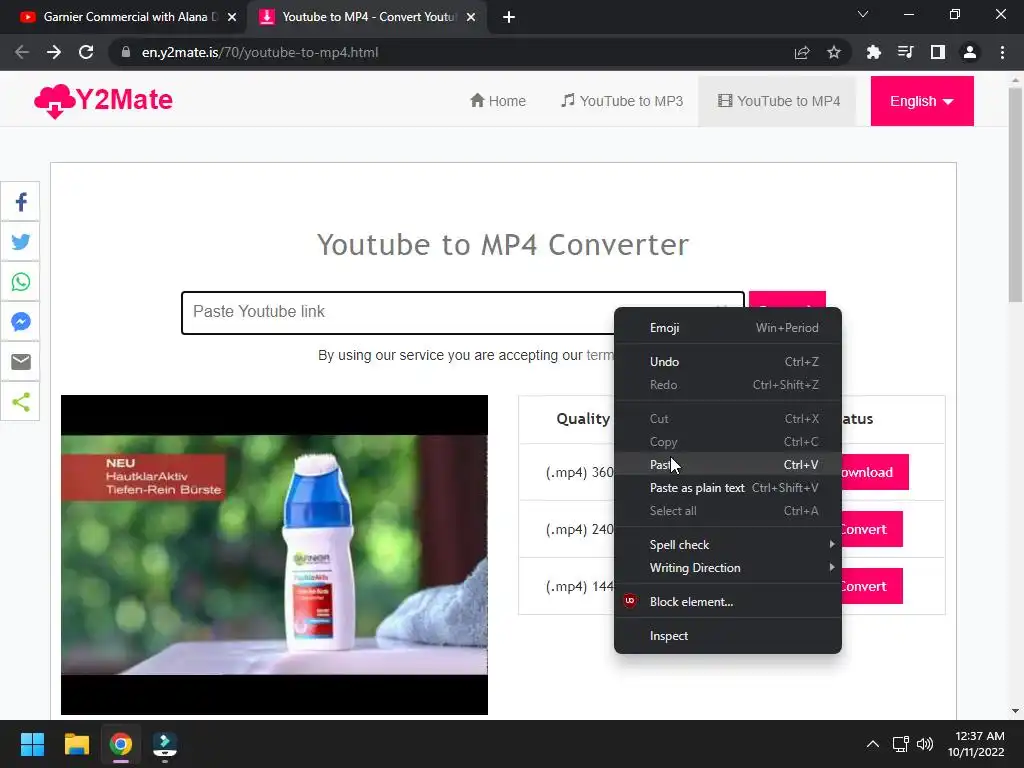Choose Inspect from context menu
The image size is (1024, 768).
[x=728, y=635]
